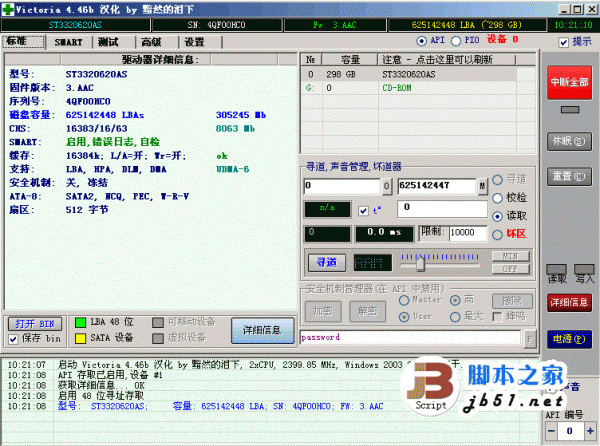Click the blue 电源(P) button

pos(569,339)
